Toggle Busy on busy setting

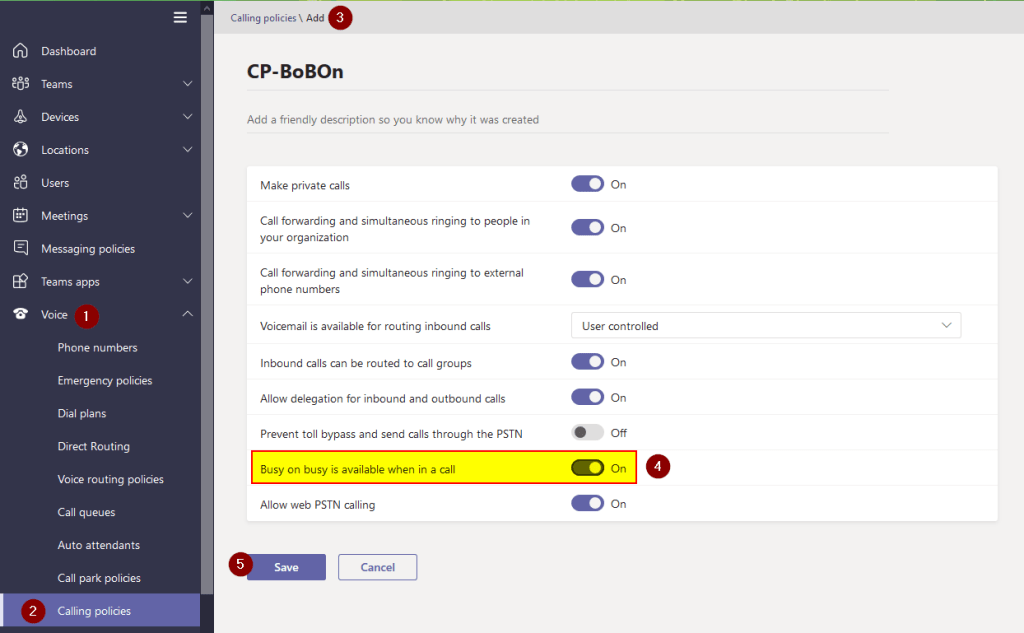point(587,468)
